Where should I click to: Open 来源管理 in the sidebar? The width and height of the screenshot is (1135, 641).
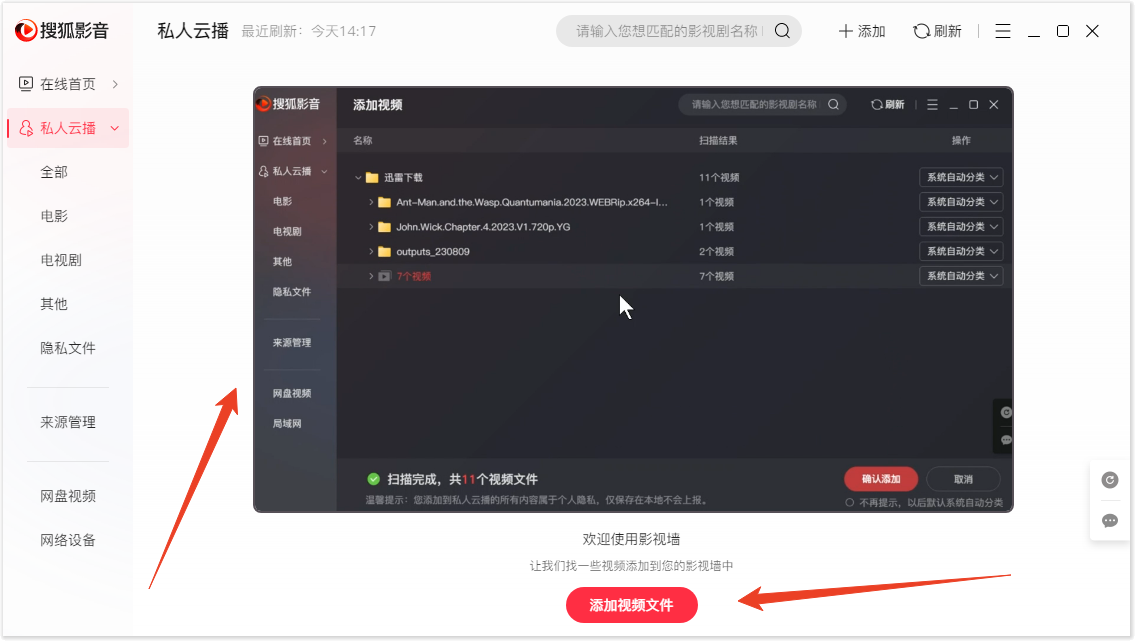68,423
